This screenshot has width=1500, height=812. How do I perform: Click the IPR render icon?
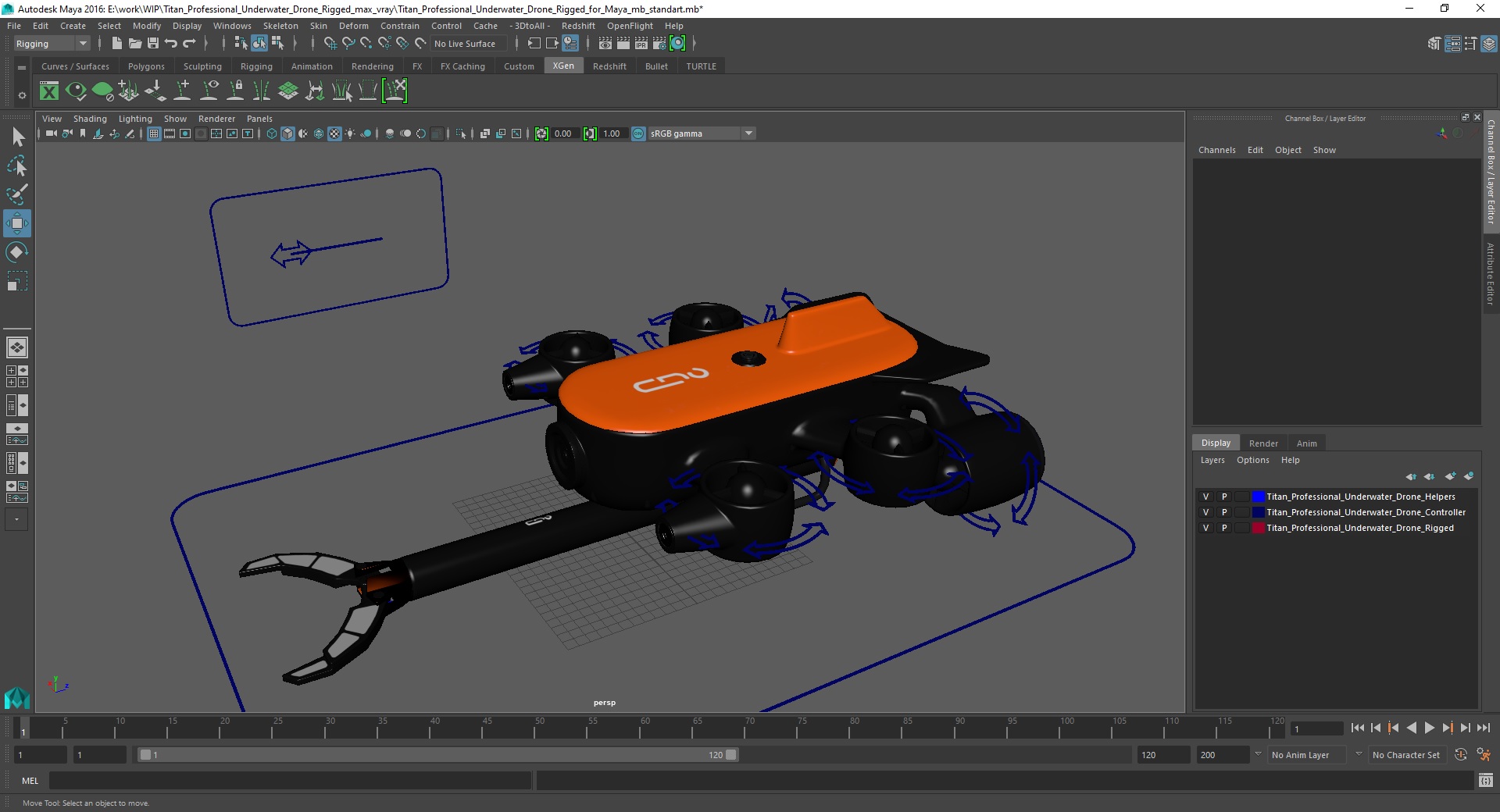coord(641,44)
